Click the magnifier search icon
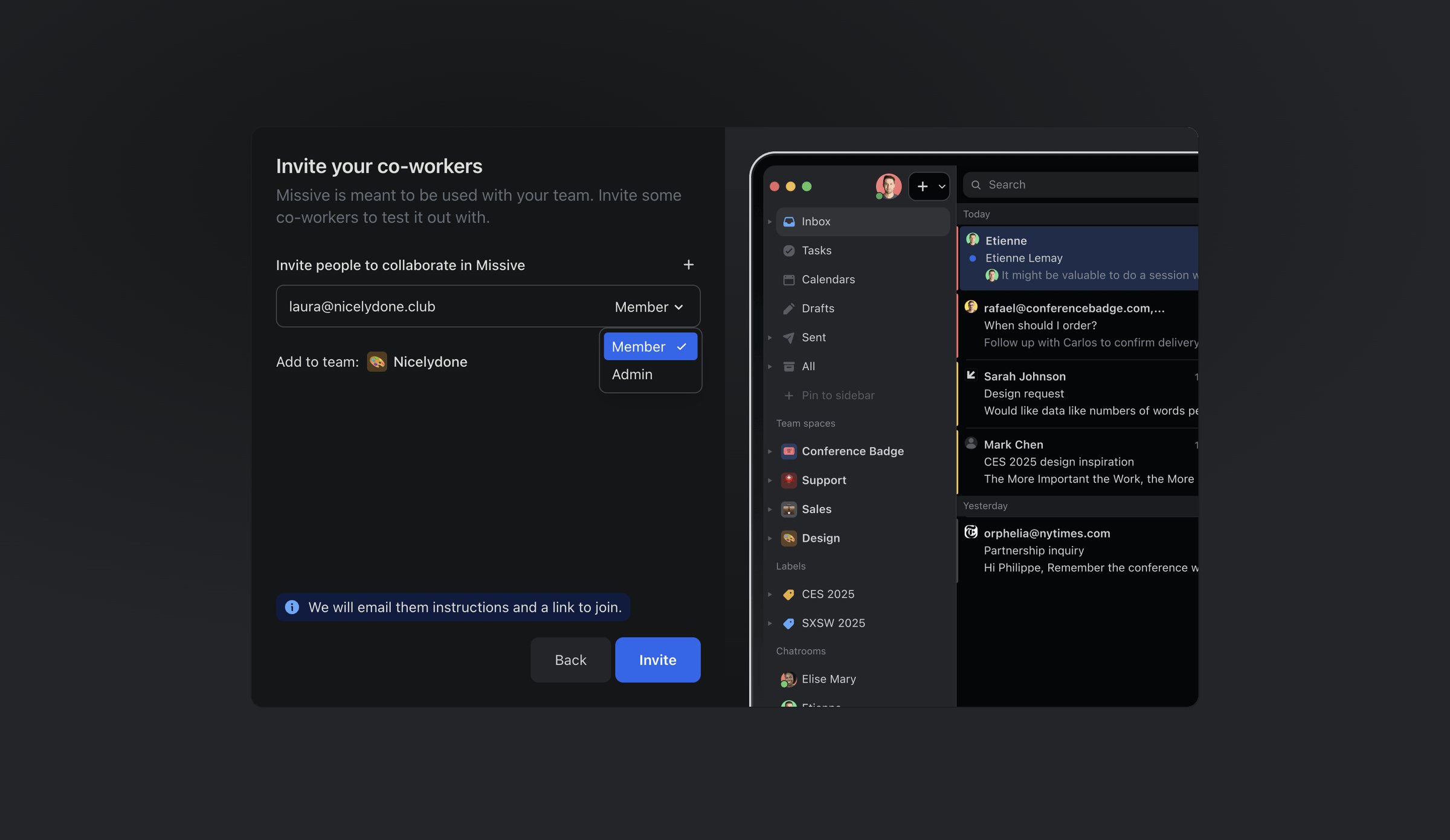 click(x=976, y=185)
